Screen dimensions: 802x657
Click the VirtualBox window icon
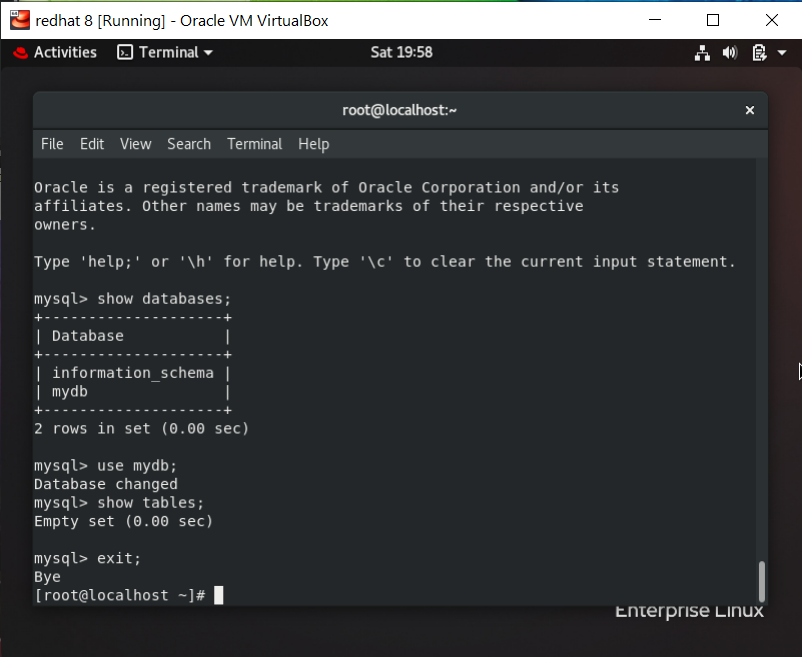20,20
